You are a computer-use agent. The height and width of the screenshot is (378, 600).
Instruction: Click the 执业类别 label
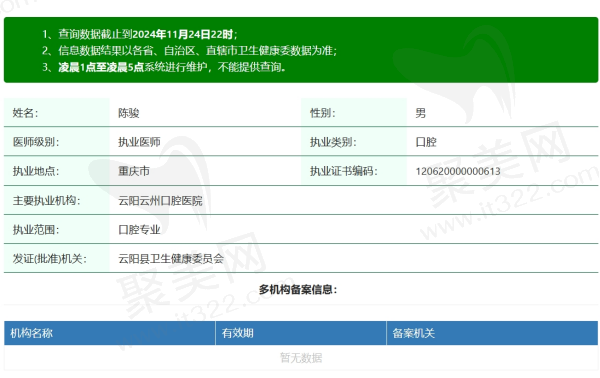tap(333, 142)
